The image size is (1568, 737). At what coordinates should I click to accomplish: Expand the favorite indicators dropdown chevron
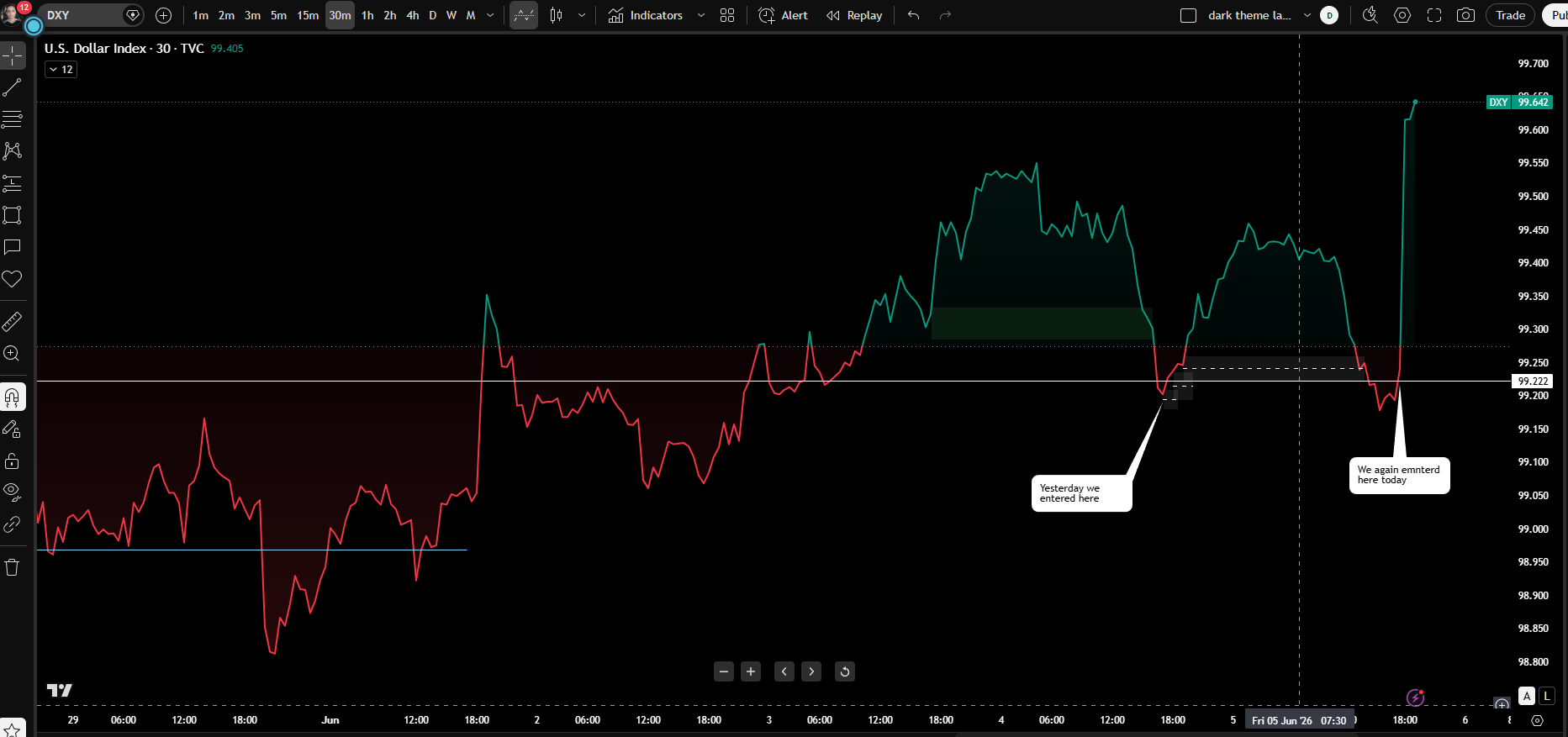pos(701,15)
